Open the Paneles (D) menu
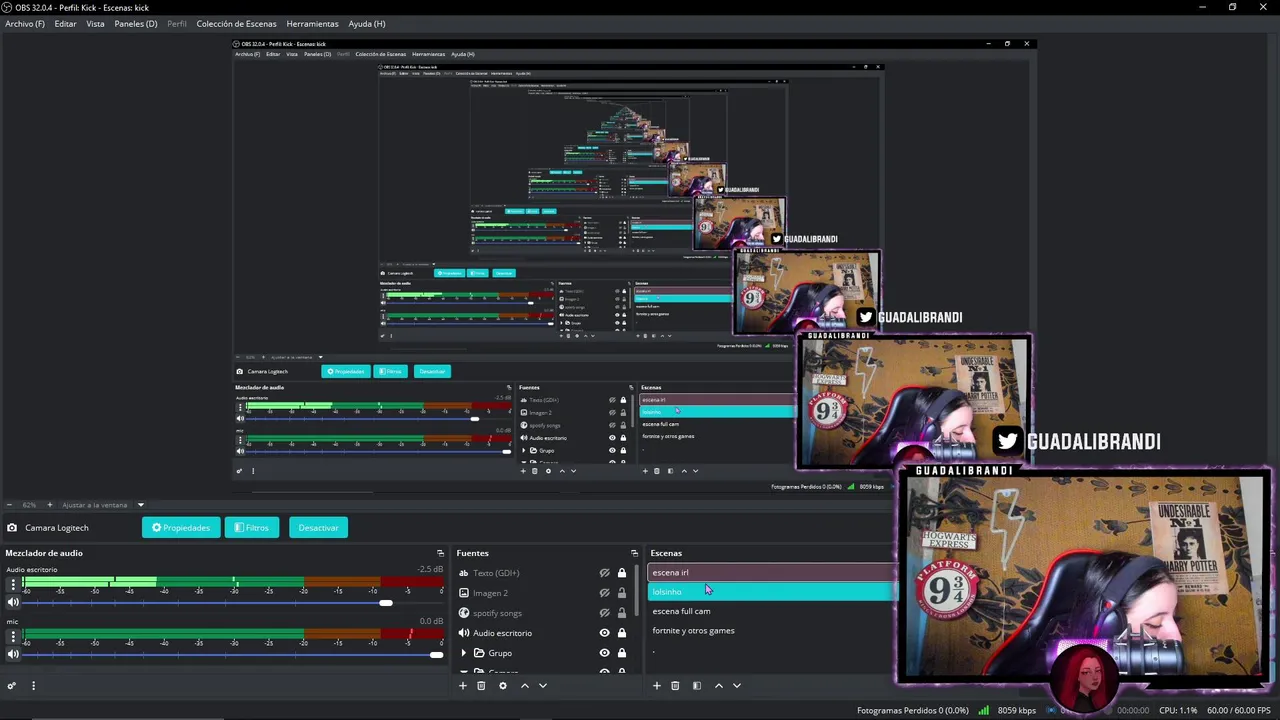 [x=136, y=23]
